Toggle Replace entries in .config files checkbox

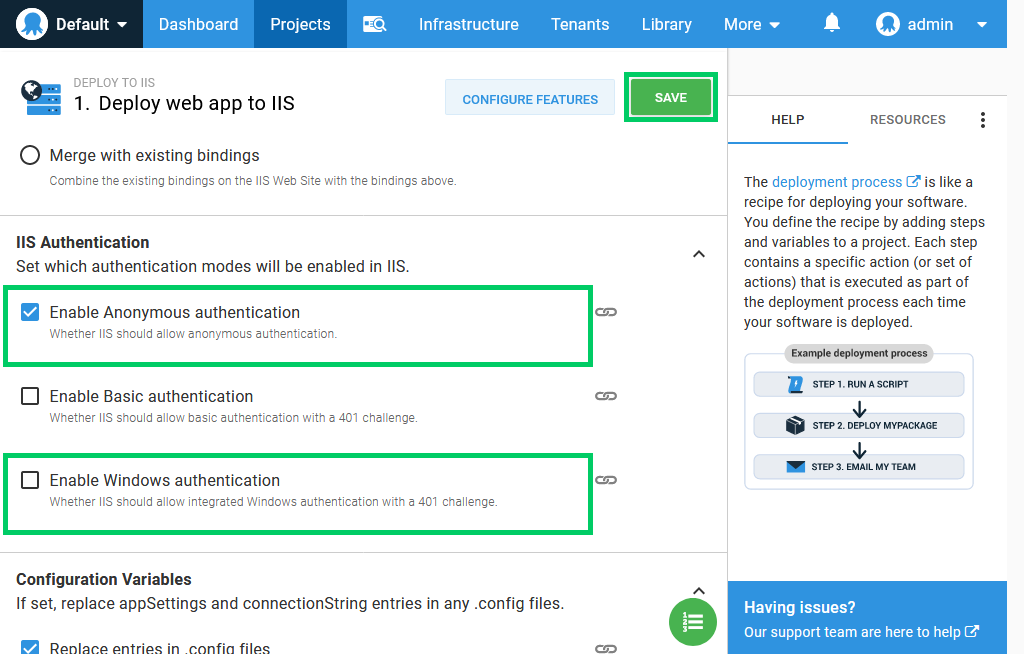tap(30, 647)
